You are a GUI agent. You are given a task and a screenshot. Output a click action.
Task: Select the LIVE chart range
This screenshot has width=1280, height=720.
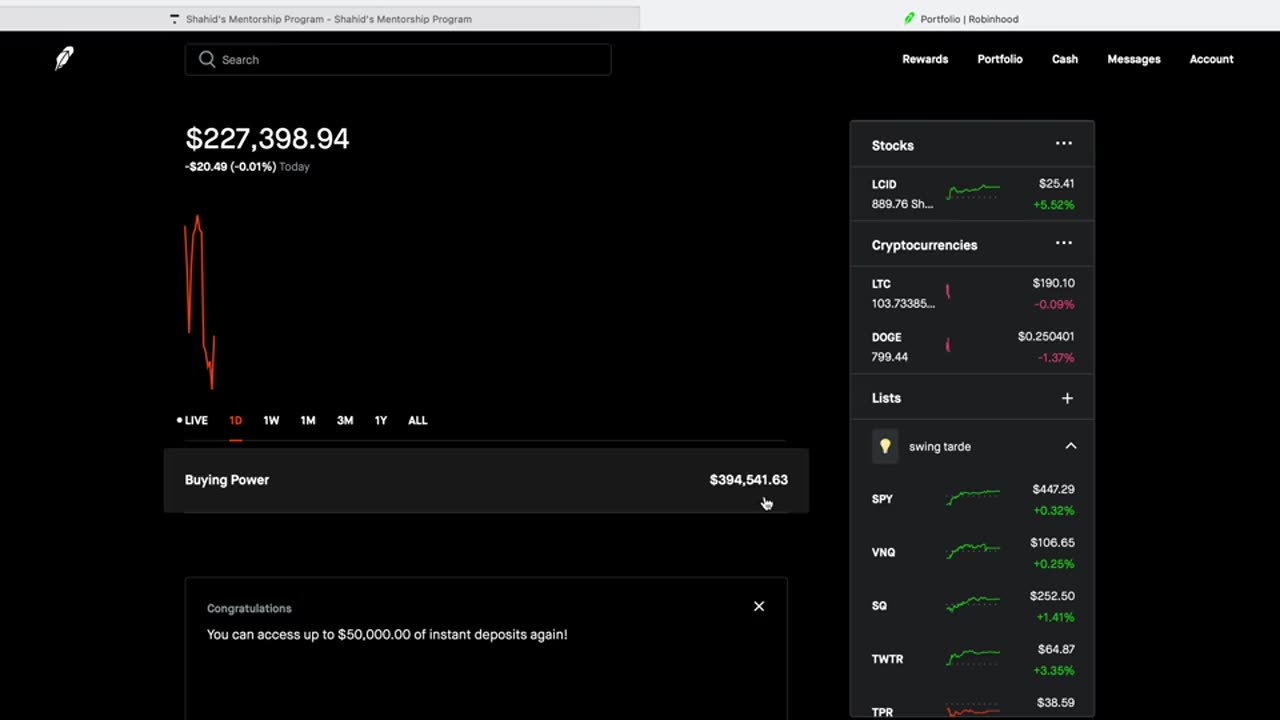click(x=193, y=420)
